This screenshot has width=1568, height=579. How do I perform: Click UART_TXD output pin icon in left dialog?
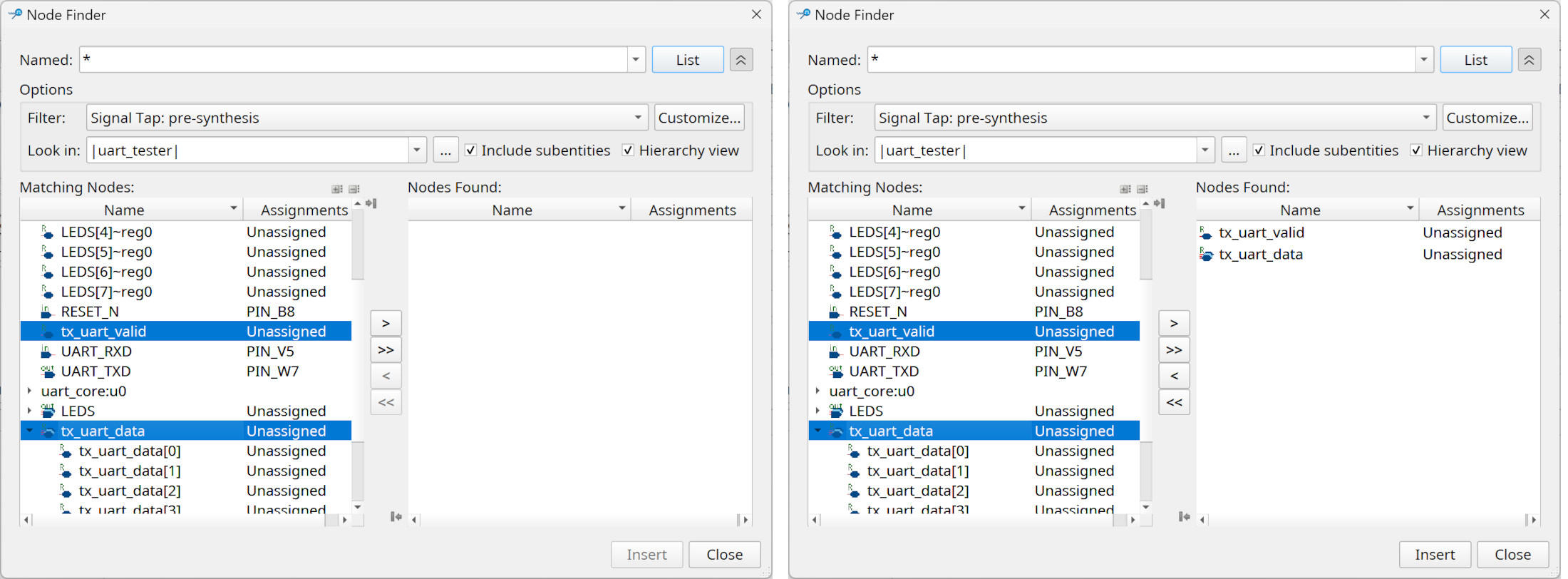[x=48, y=372]
